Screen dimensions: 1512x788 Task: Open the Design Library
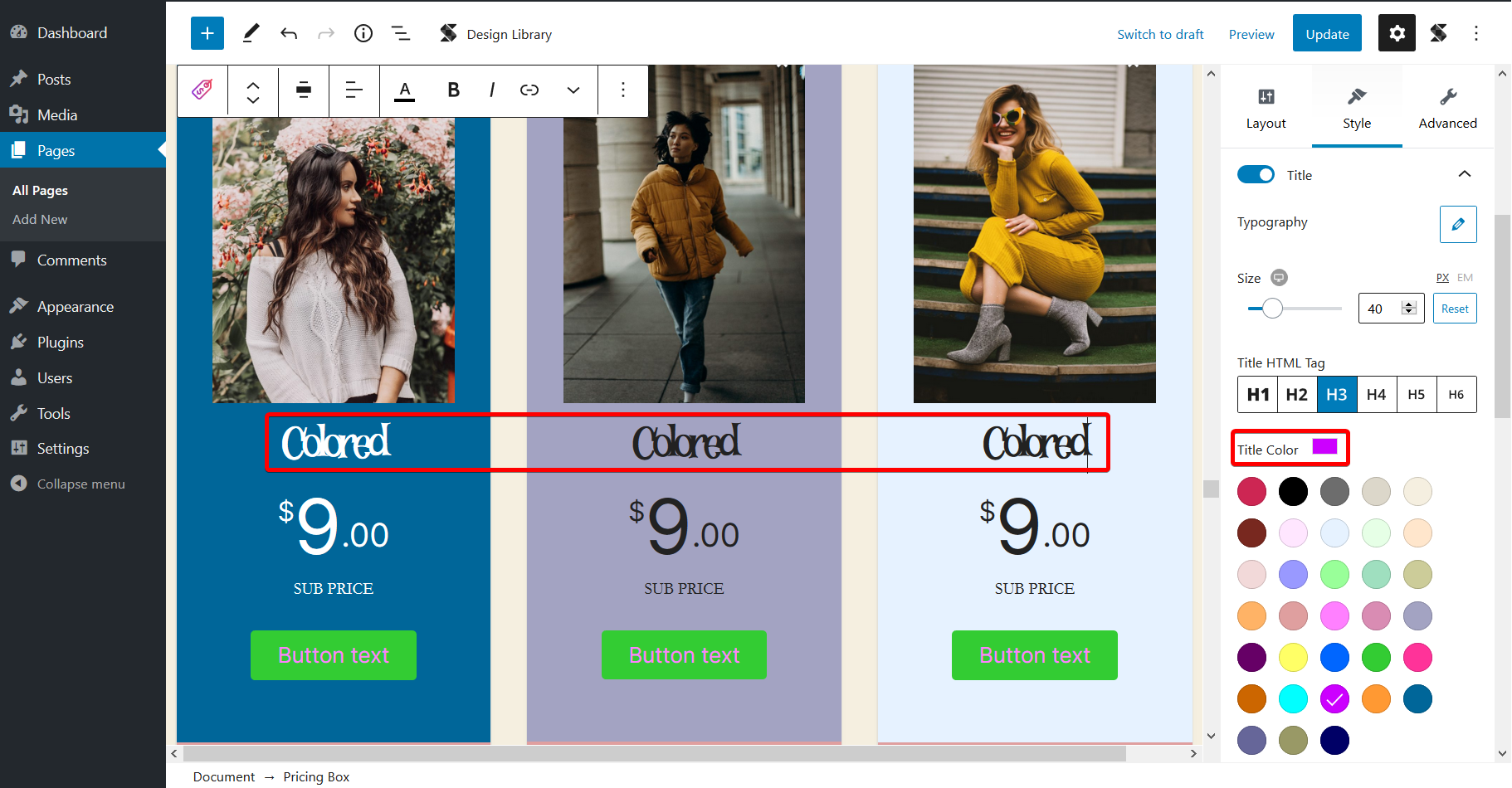tap(495, 33)
